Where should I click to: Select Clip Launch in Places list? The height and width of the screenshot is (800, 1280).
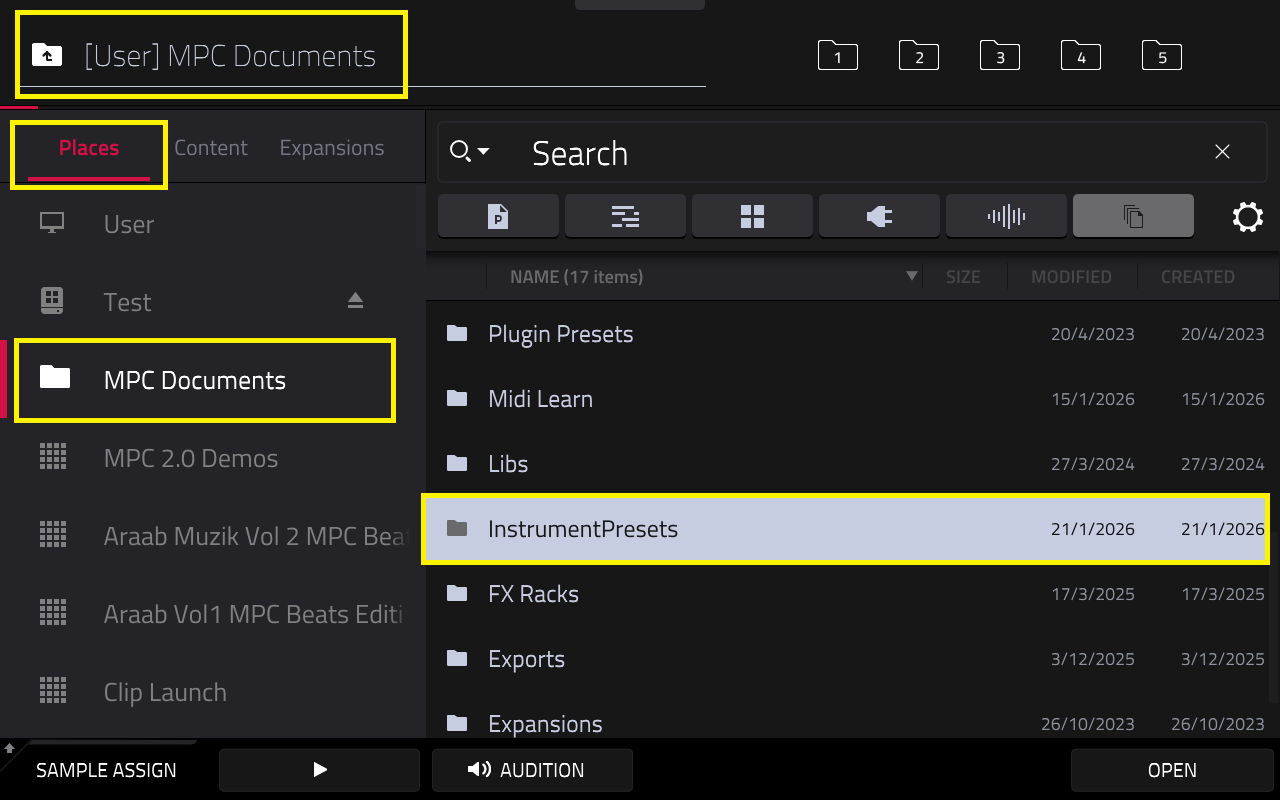(x=165, y=692)
